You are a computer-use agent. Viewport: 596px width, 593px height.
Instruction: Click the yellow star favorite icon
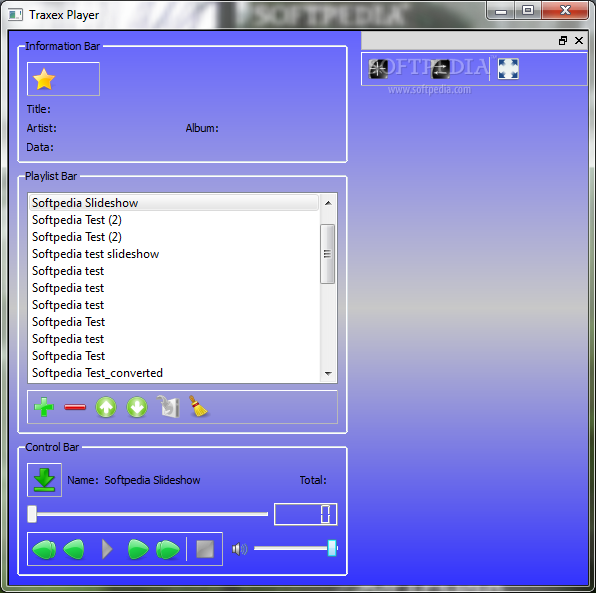click(x=44, y=79)
